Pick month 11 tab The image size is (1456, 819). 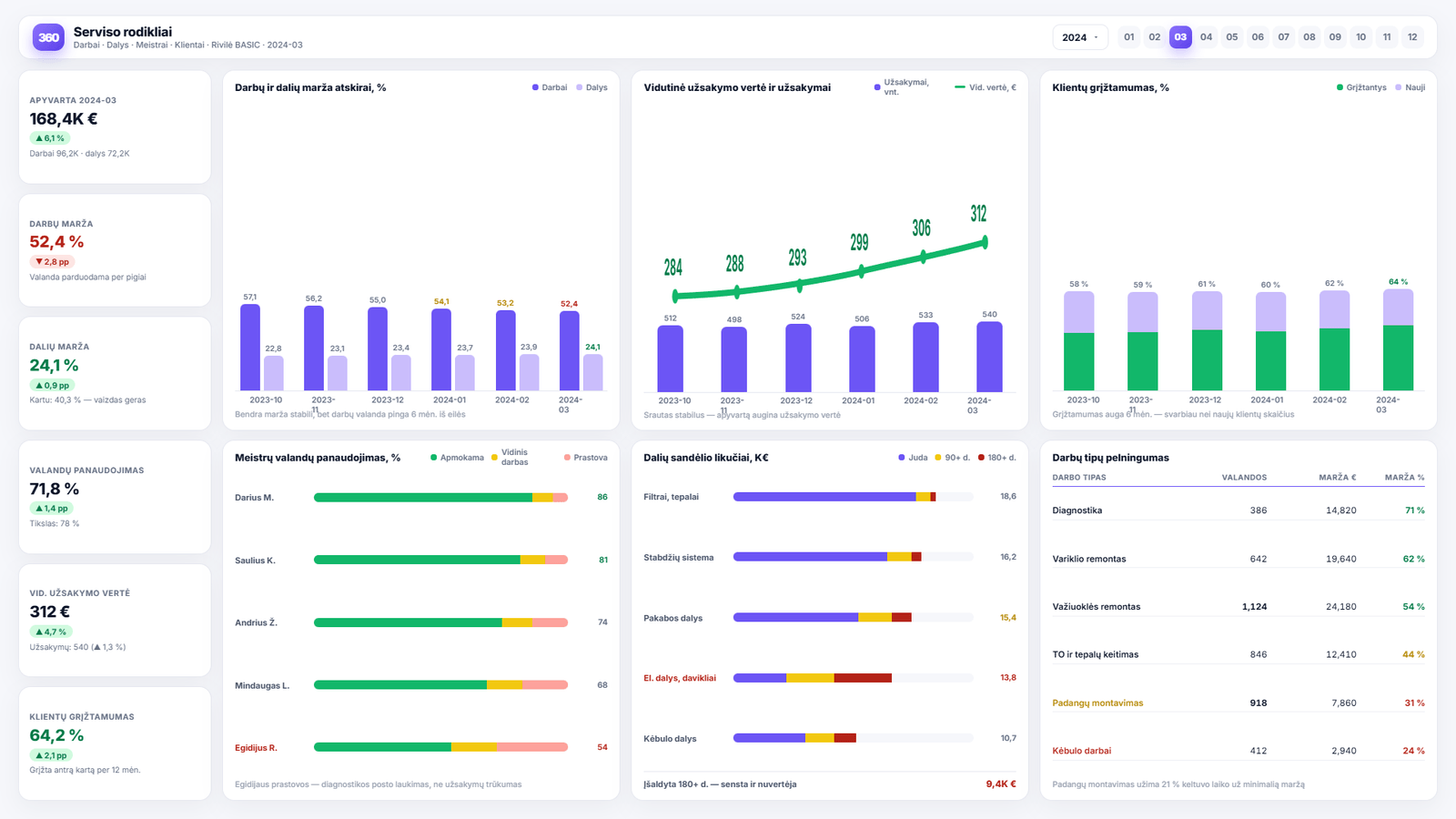[x=1387, y=37]
